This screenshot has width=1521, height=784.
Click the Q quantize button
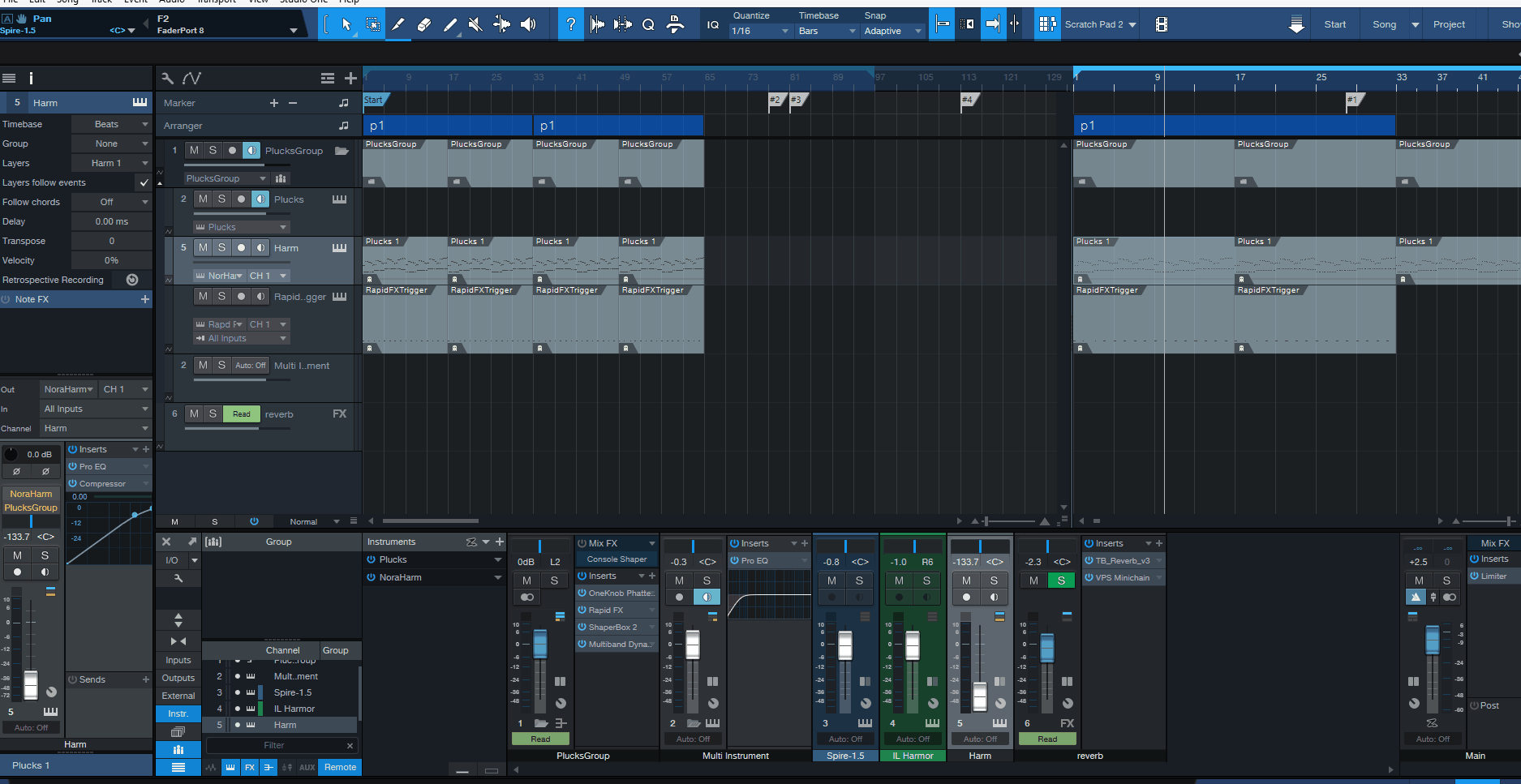[x=648, y=24]
